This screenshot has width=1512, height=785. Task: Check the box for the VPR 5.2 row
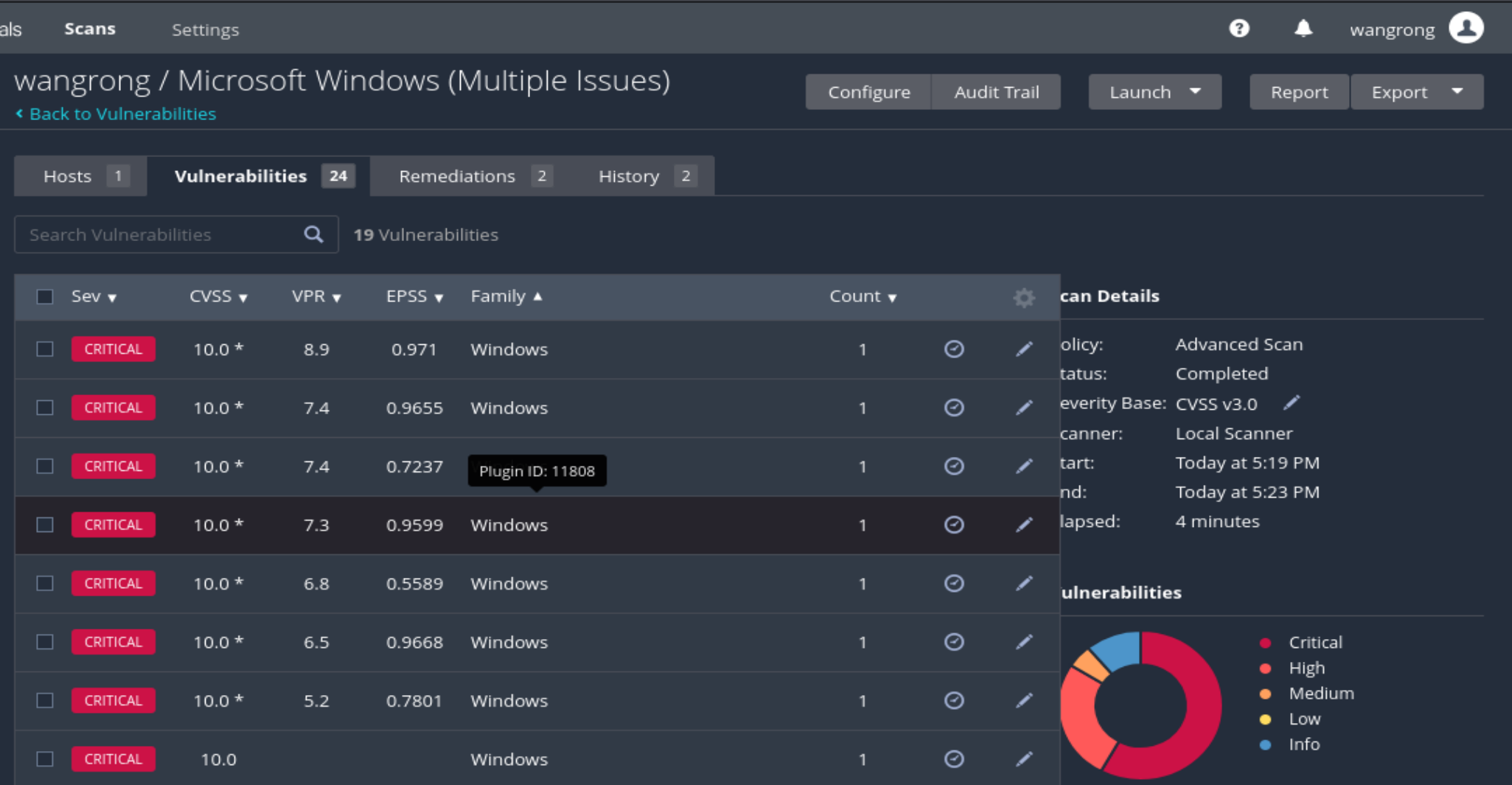[45, 700]
